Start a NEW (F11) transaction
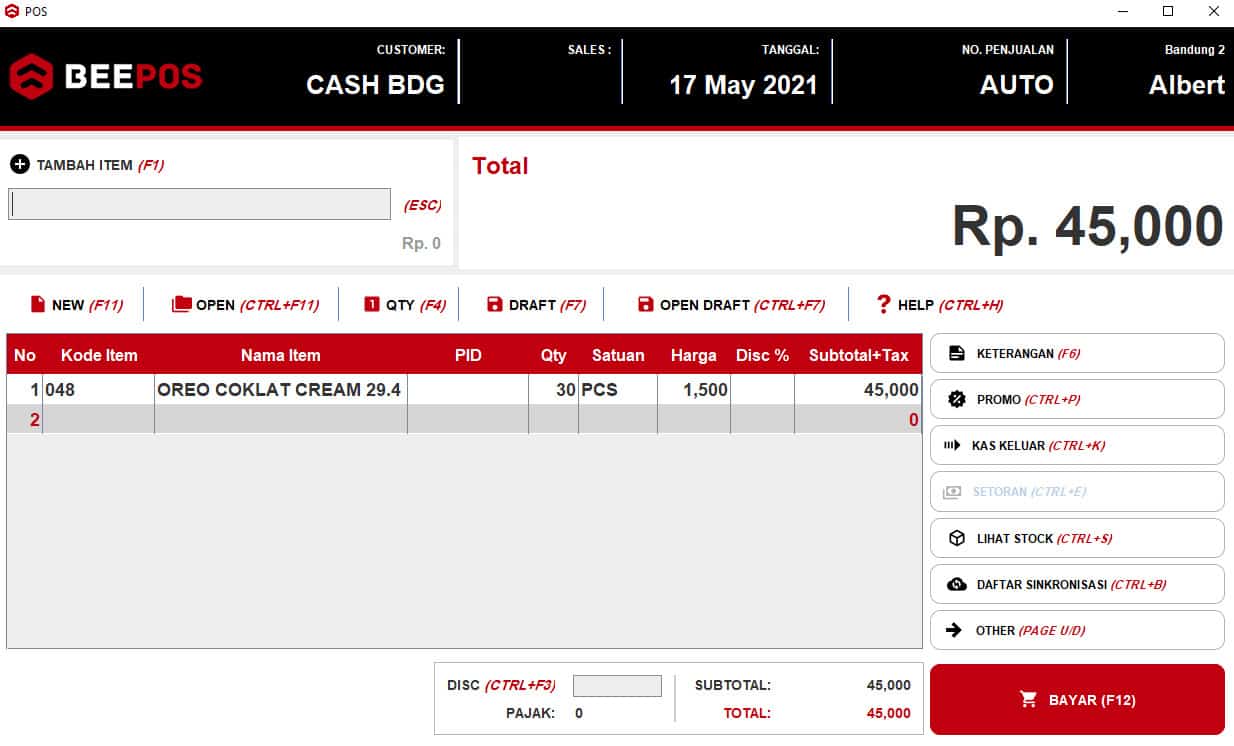The height and width of the screenshot is (746, 1234). click(x=77, y=304)
